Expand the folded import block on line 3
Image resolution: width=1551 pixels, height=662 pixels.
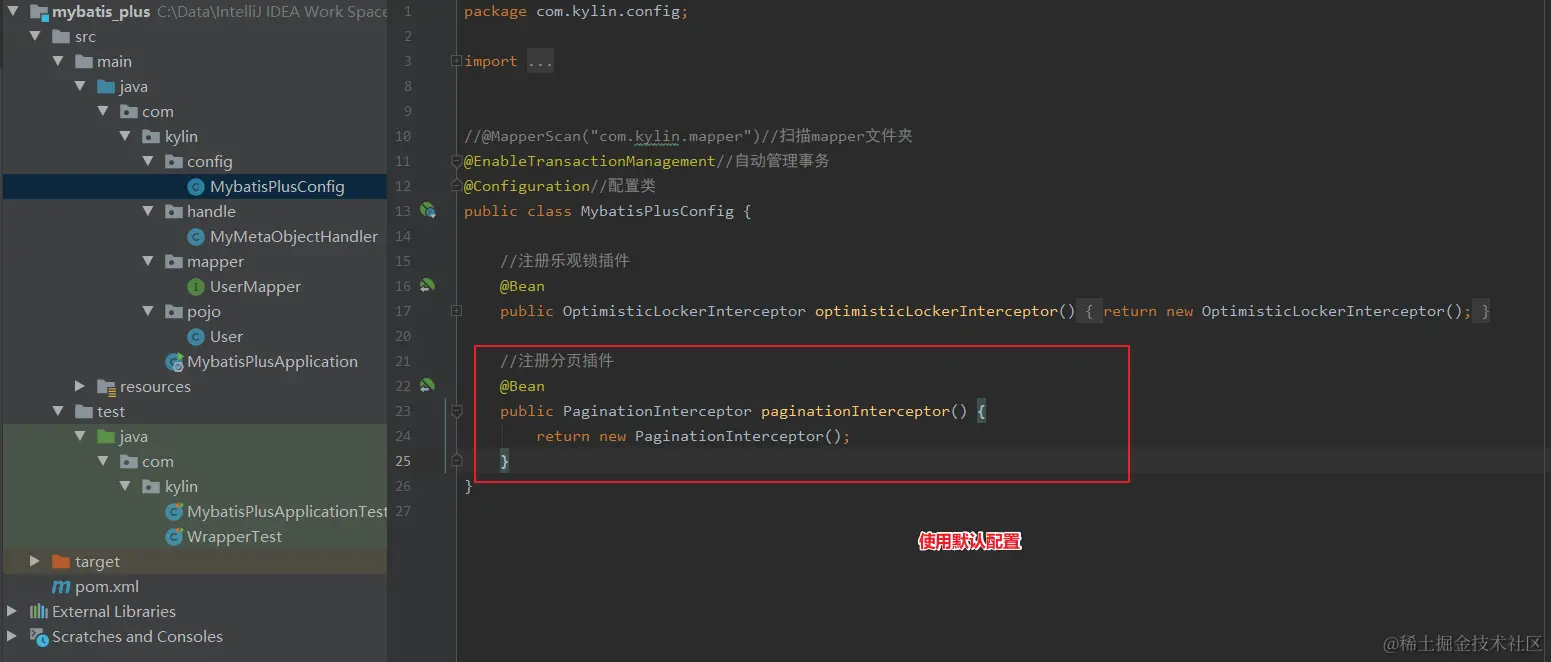point(456,61)
